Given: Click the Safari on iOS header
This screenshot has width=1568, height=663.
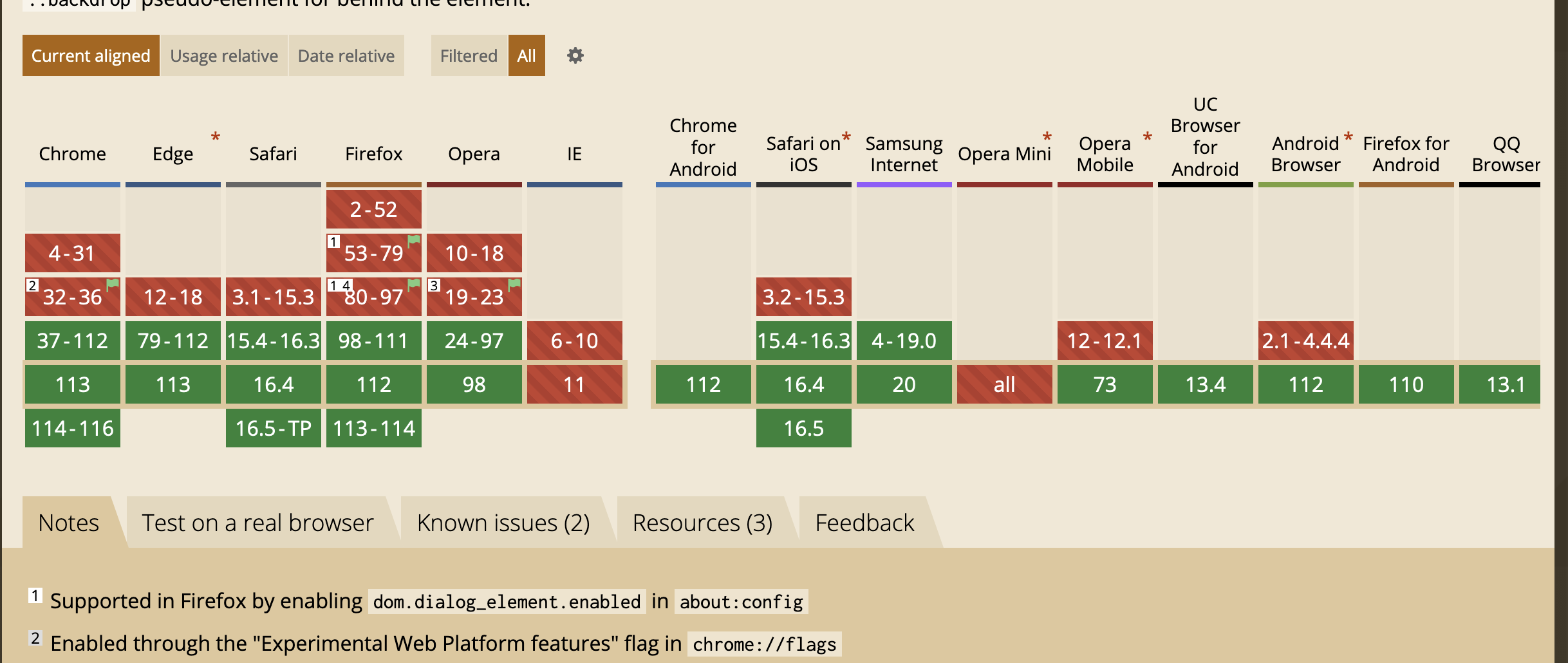Looking at the screenshot, I should tap(803, 154).
